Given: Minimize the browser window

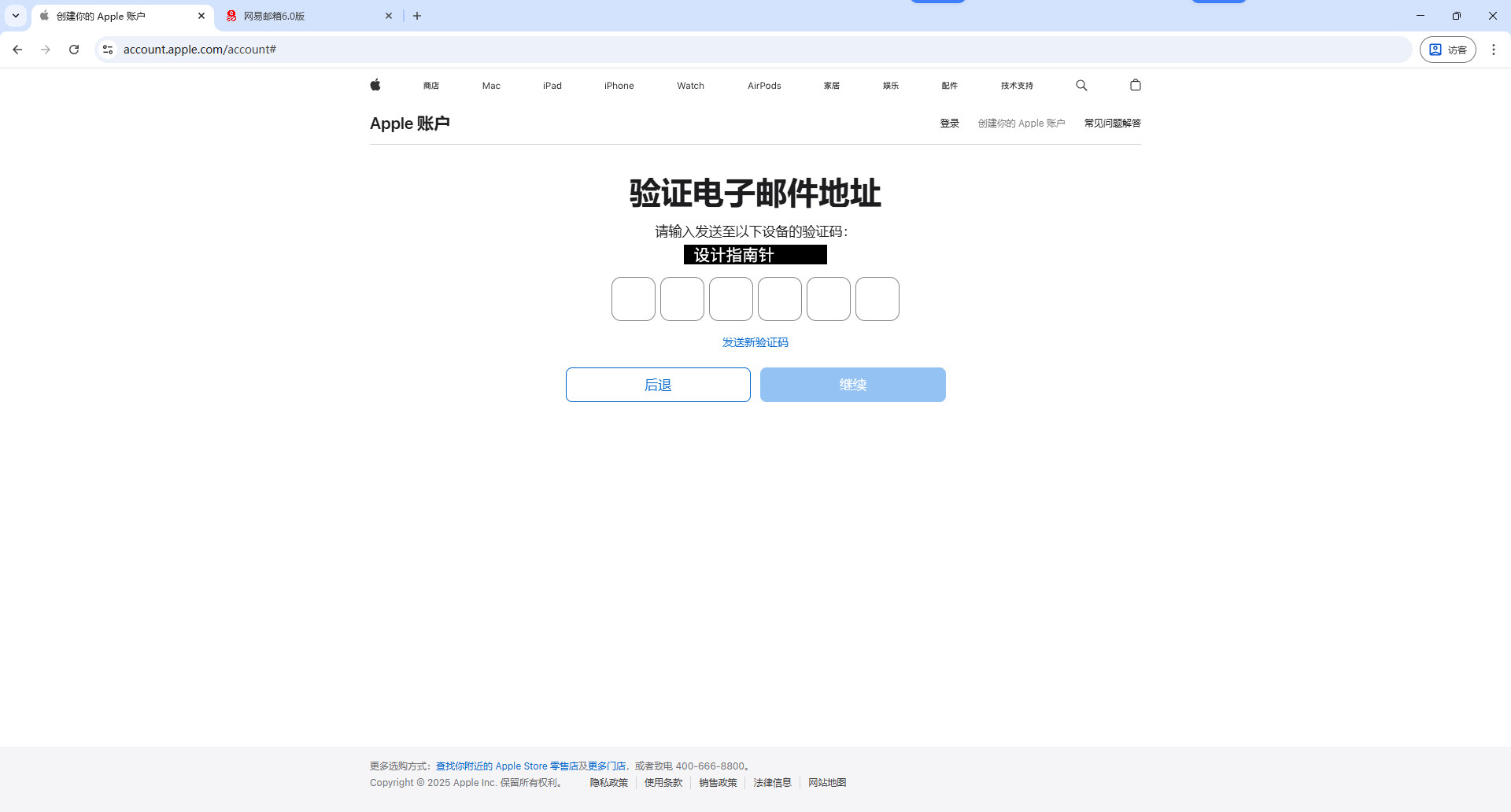Looking at the screenshot, I should [x=1420, y=16].
